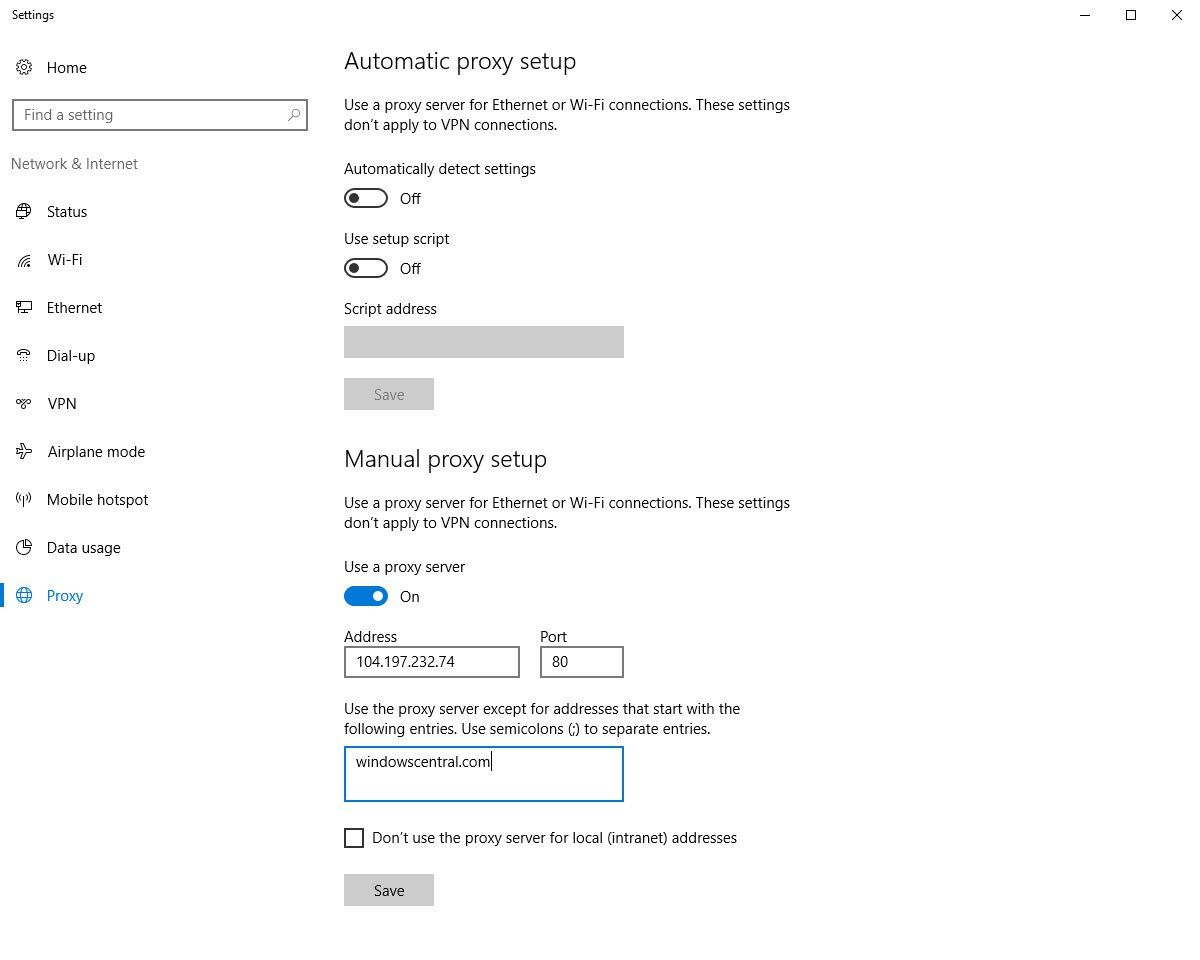Turn on Use setup script
Image resolution: width=1200 pixels, height=960 pixels.
365,268
